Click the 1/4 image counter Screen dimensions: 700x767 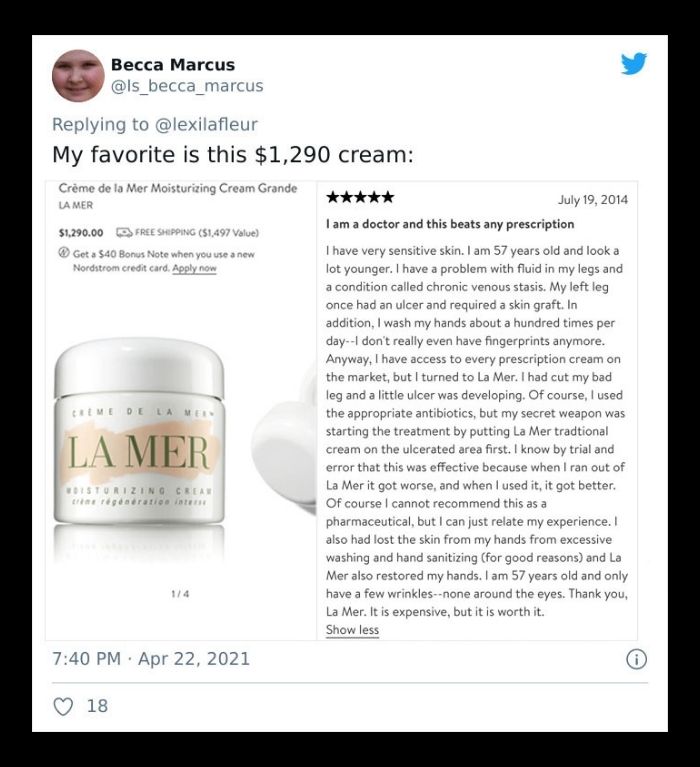(180, 594)
